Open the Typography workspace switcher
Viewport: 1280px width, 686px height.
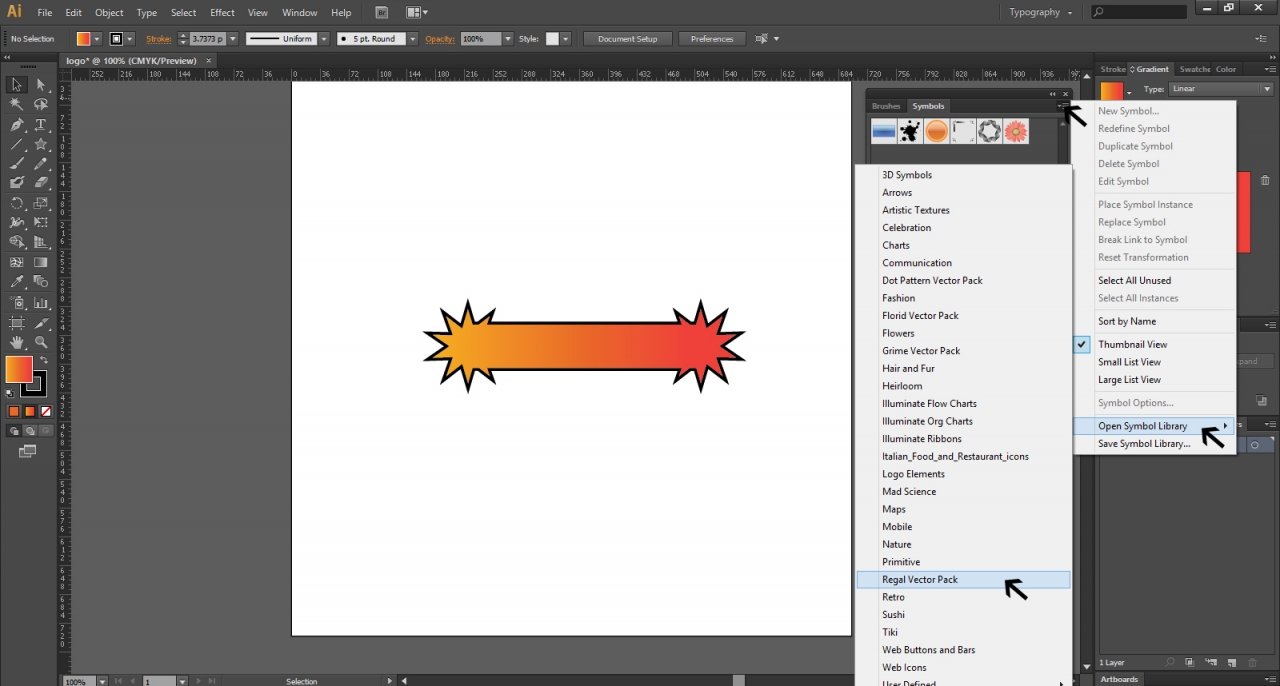pyautogui.click(x=1040, y=12)
